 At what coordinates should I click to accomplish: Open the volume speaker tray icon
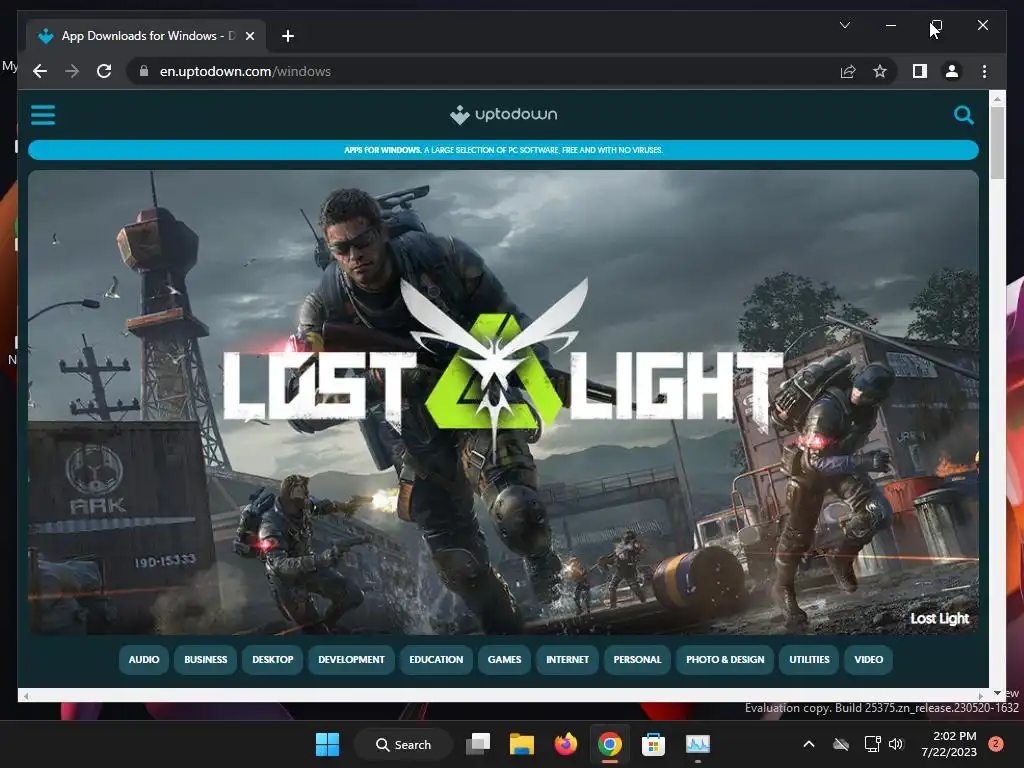(x=896, y=744)
